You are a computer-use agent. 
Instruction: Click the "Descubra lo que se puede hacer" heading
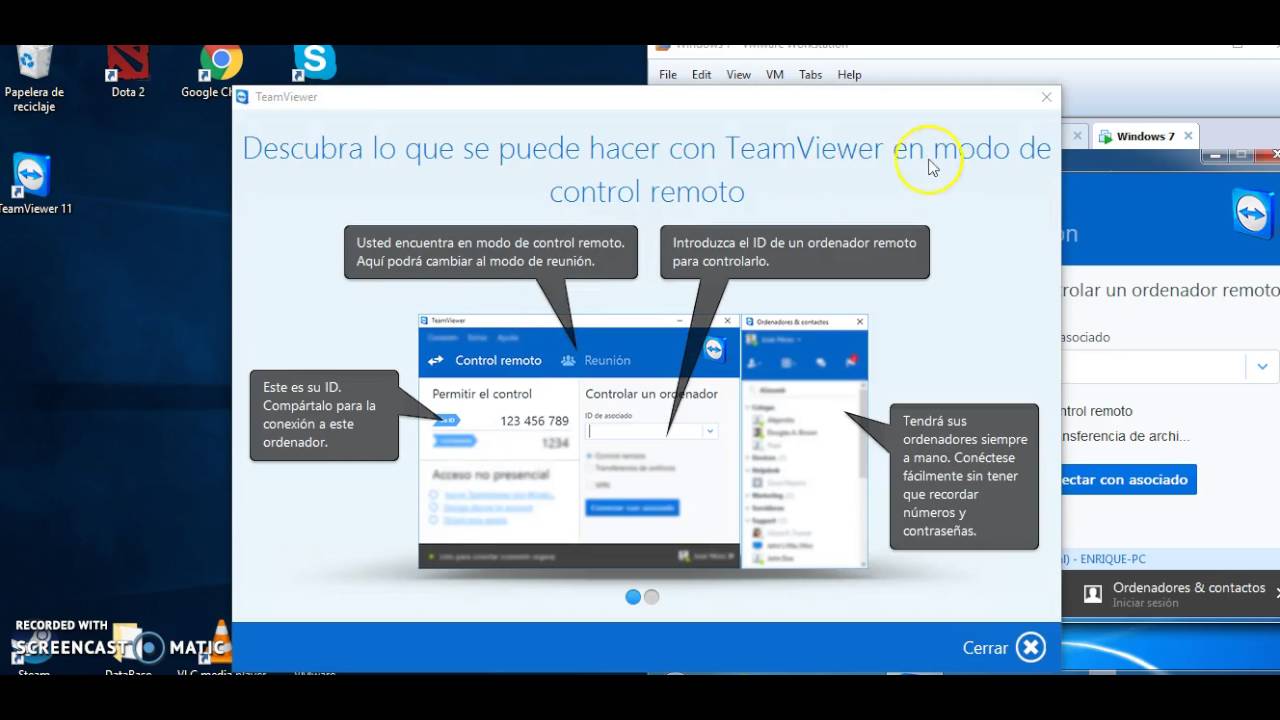click(646, 169)
